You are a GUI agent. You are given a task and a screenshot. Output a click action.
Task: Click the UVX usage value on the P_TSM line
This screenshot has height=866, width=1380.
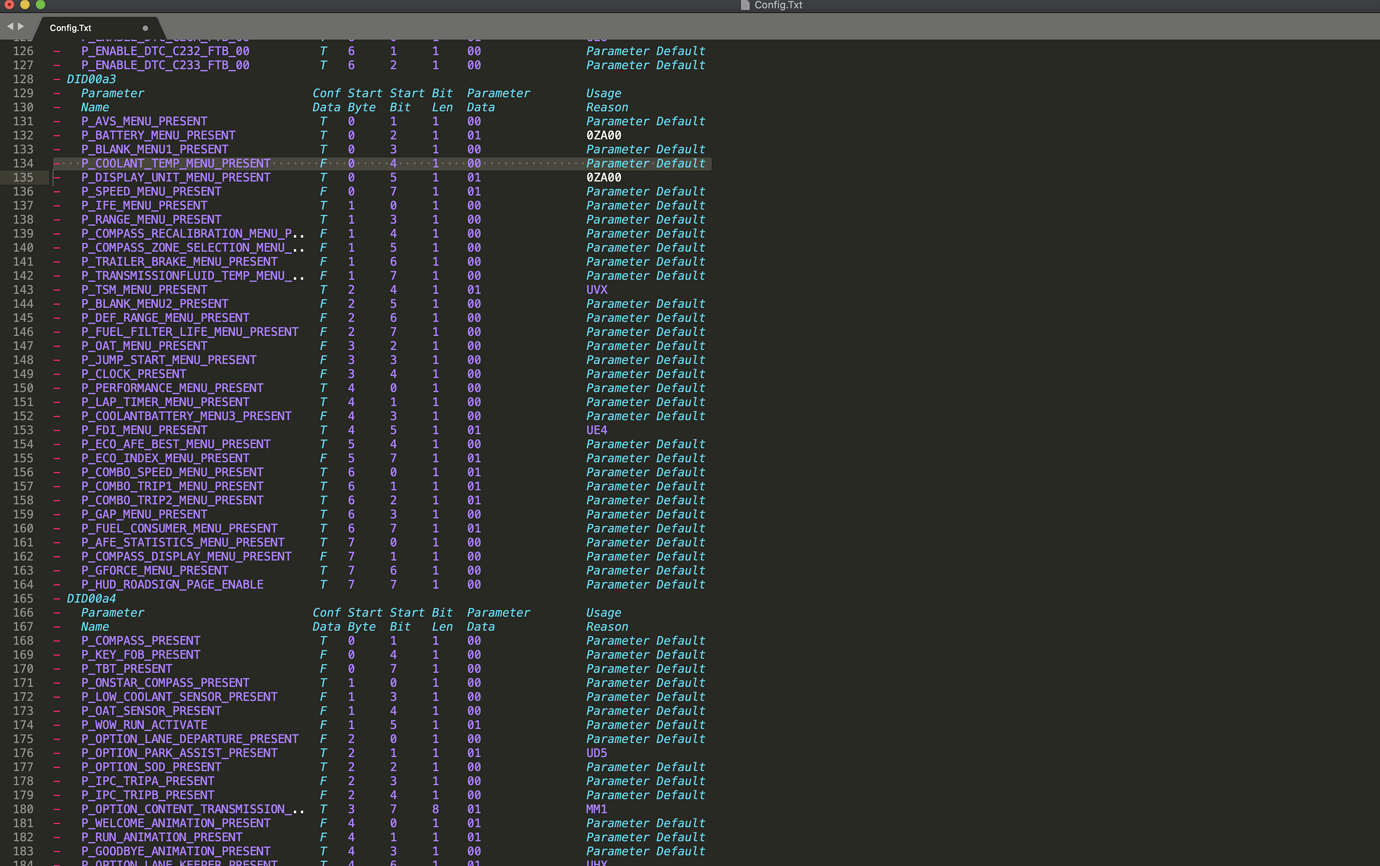(595, 289)
